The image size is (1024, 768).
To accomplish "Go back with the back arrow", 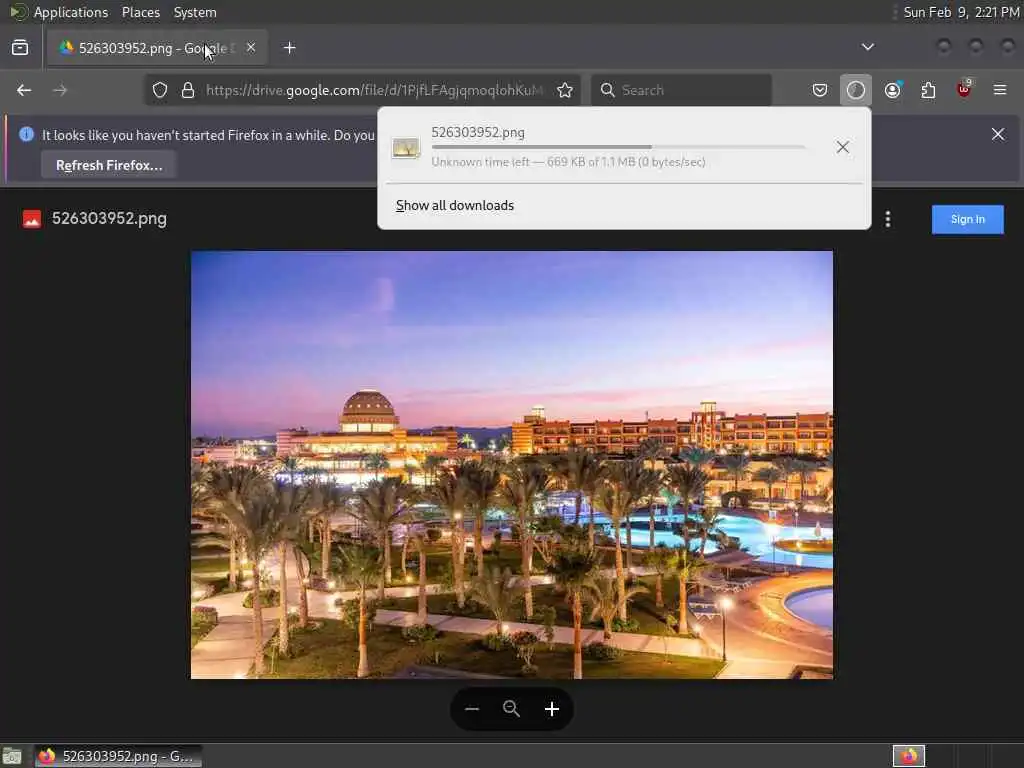I will [24, 90].
